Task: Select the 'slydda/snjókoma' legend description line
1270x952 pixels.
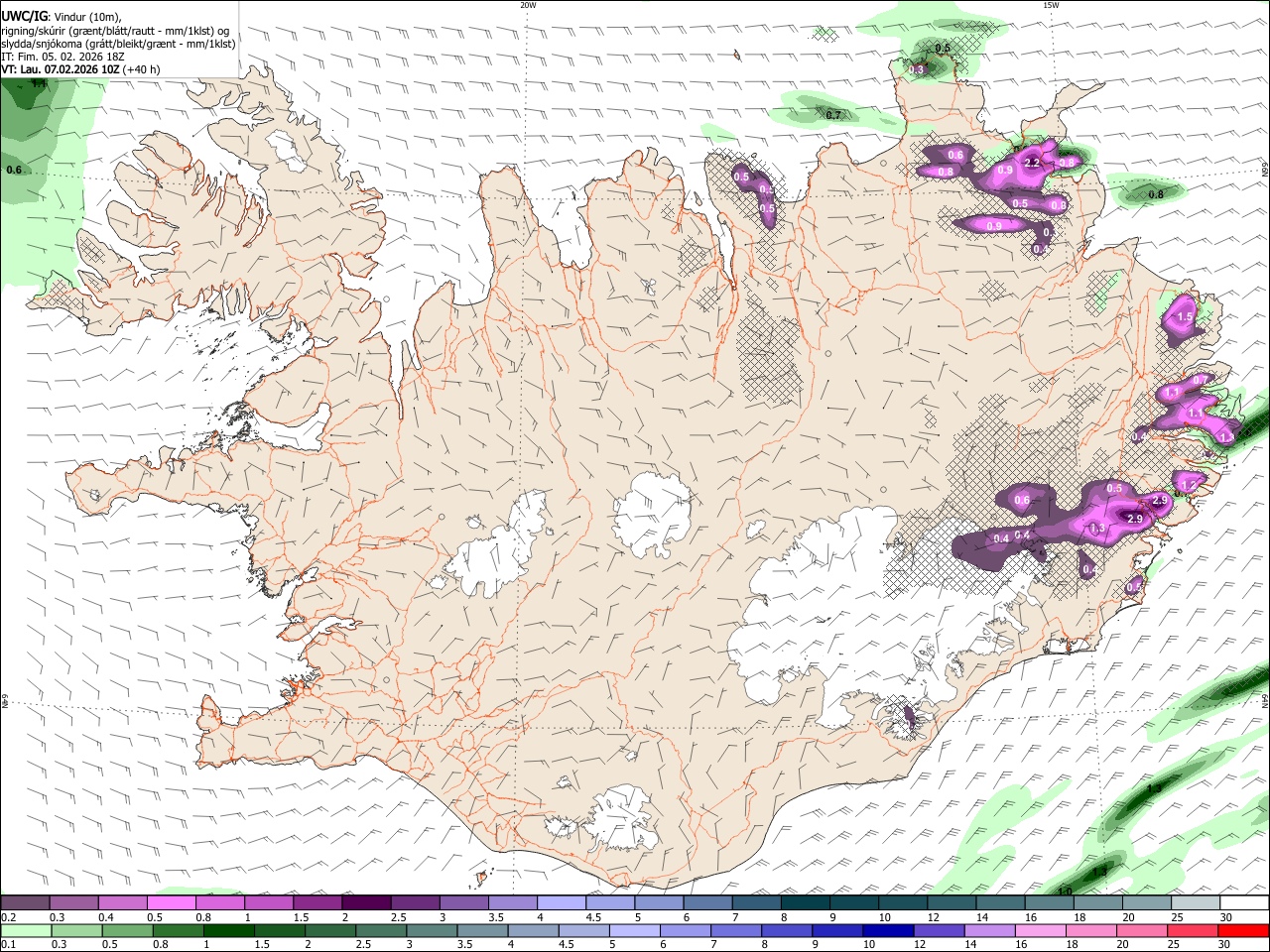Action: click(x=118, y=44)
